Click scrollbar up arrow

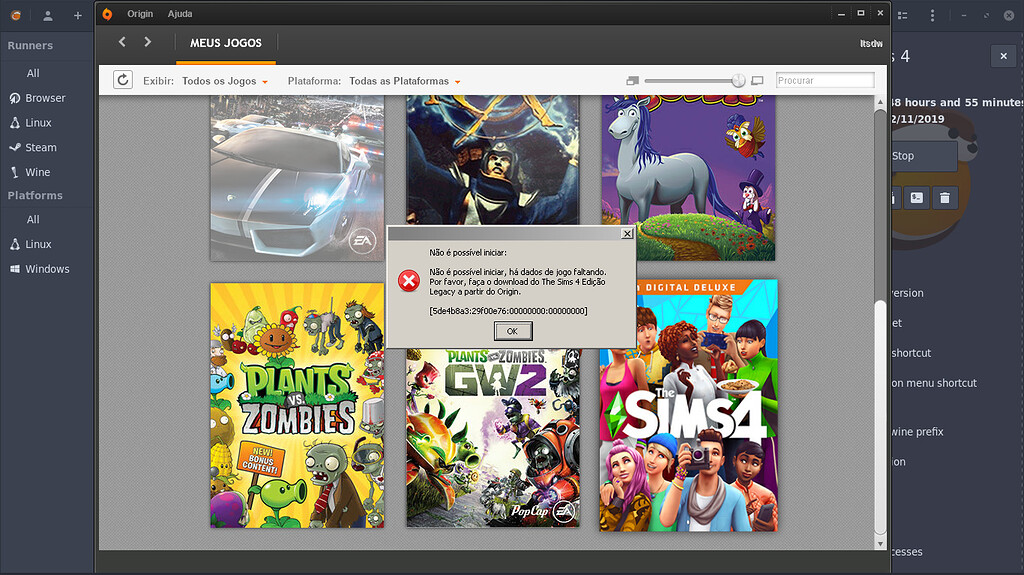tap(880, 102)
